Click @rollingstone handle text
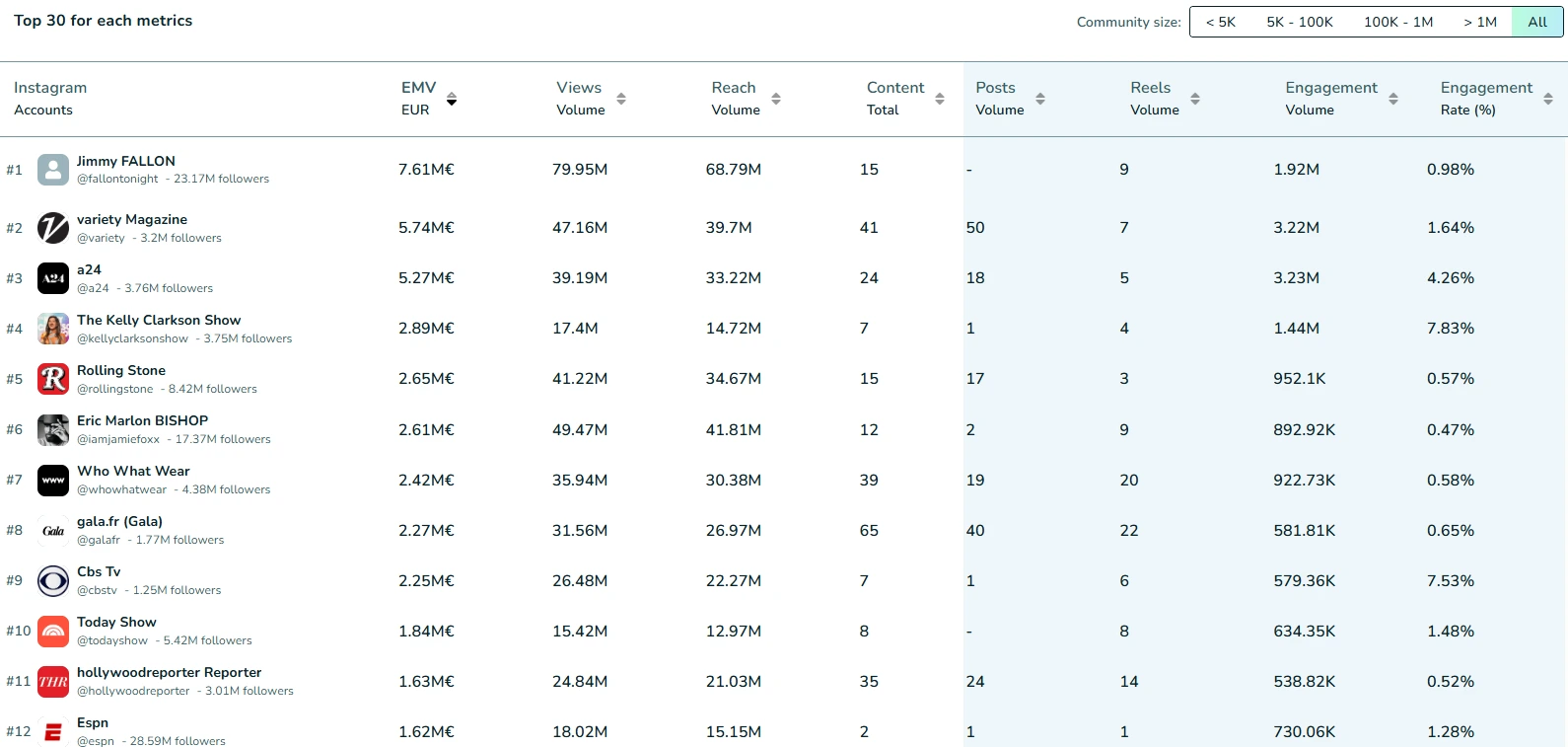This screenshot has height=747, width=1568. click(115, 389)
